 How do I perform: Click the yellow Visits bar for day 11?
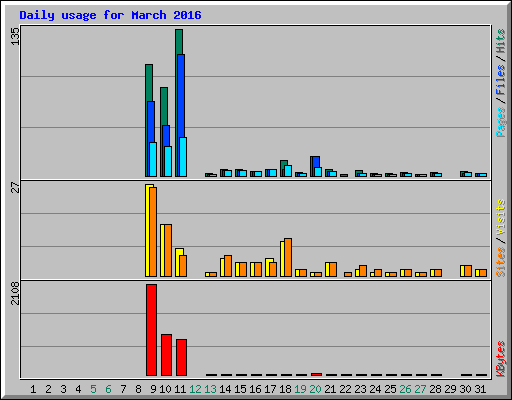coord(178,262)
